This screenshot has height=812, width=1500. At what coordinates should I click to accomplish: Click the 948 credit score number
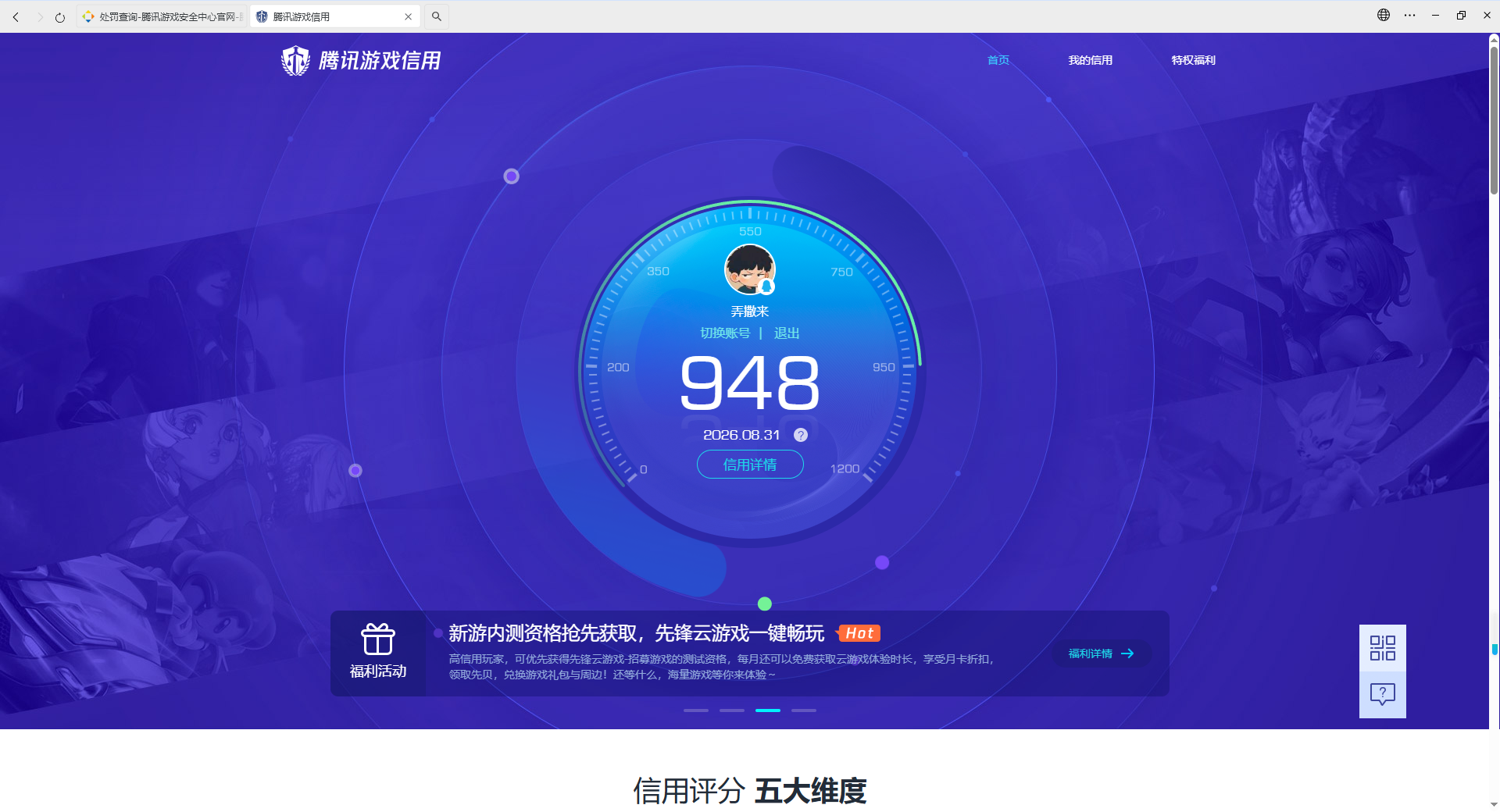point(750,383)
